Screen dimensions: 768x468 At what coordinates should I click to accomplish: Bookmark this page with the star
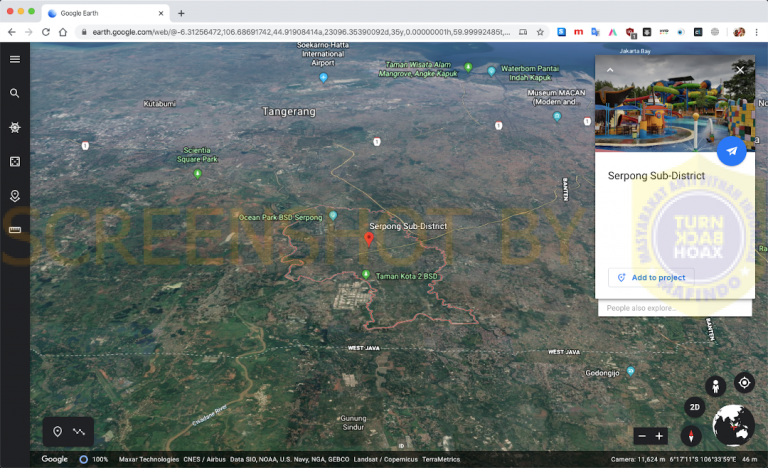540,32
